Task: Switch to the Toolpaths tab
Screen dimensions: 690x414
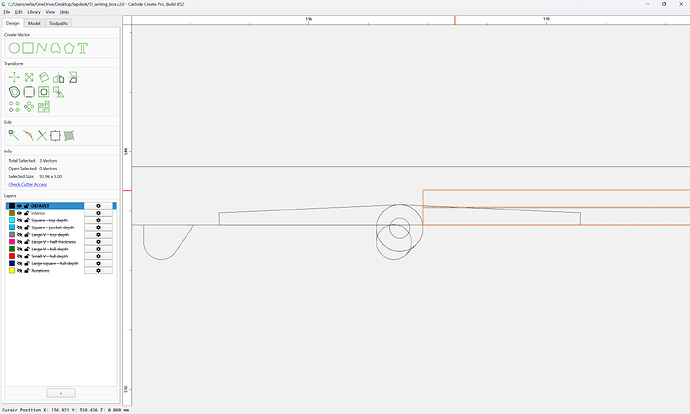Action: tap(59, 23)
